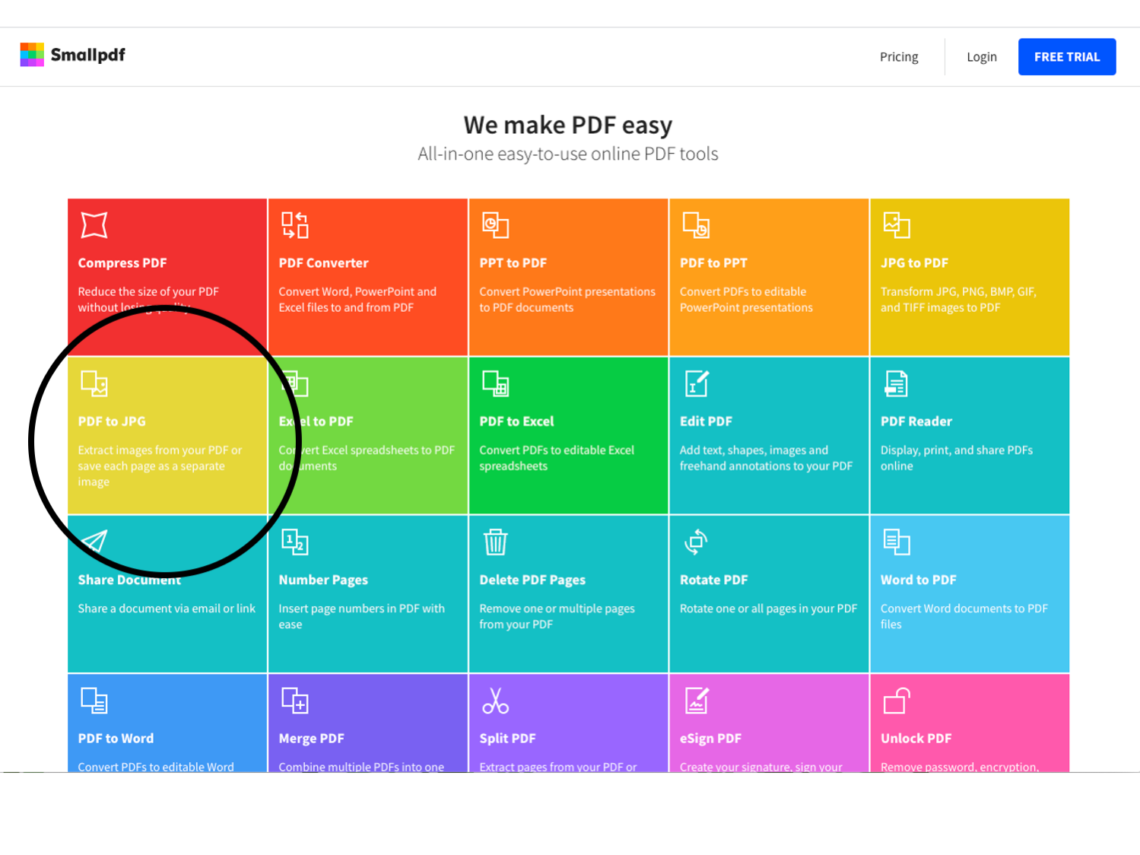
Task: Click the Edit PDF pencil icon
Action: pos(697,384)
